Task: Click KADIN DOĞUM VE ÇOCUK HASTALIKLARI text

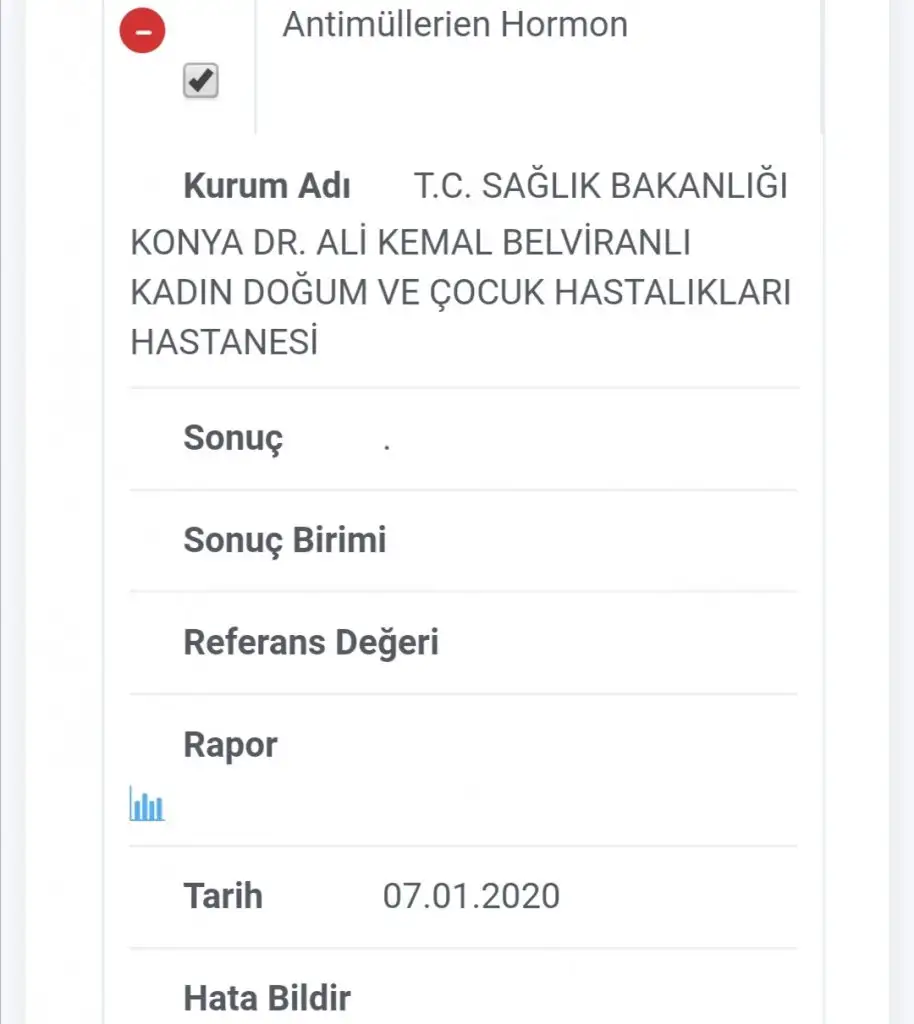Action: click(460, 293)
